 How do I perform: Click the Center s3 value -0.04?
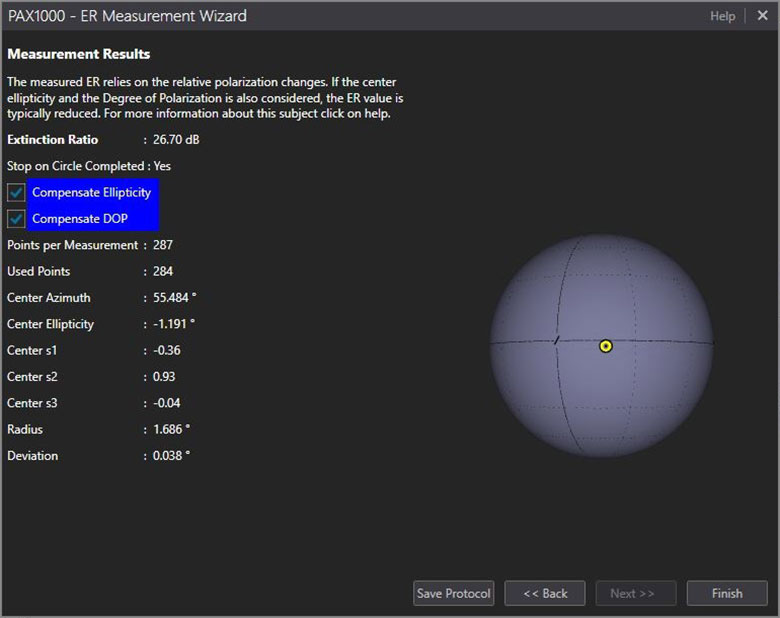coord(167,403)
